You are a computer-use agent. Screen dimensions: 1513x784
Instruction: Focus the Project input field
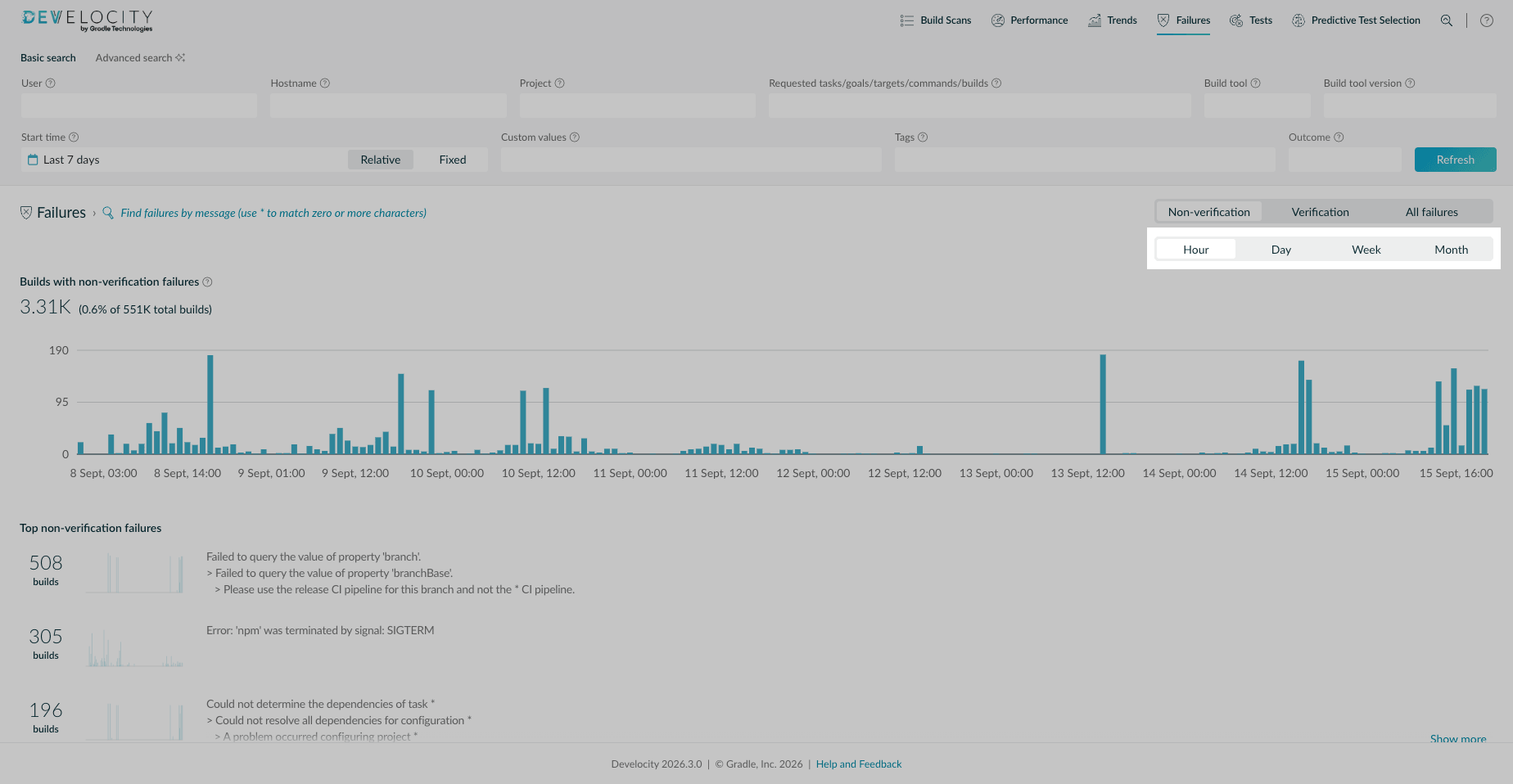(x=638, y=106)
